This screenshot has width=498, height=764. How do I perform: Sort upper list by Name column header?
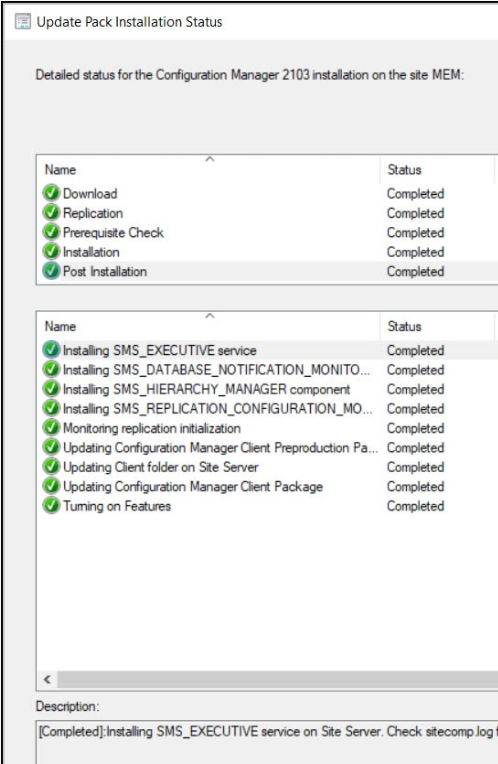209,170
